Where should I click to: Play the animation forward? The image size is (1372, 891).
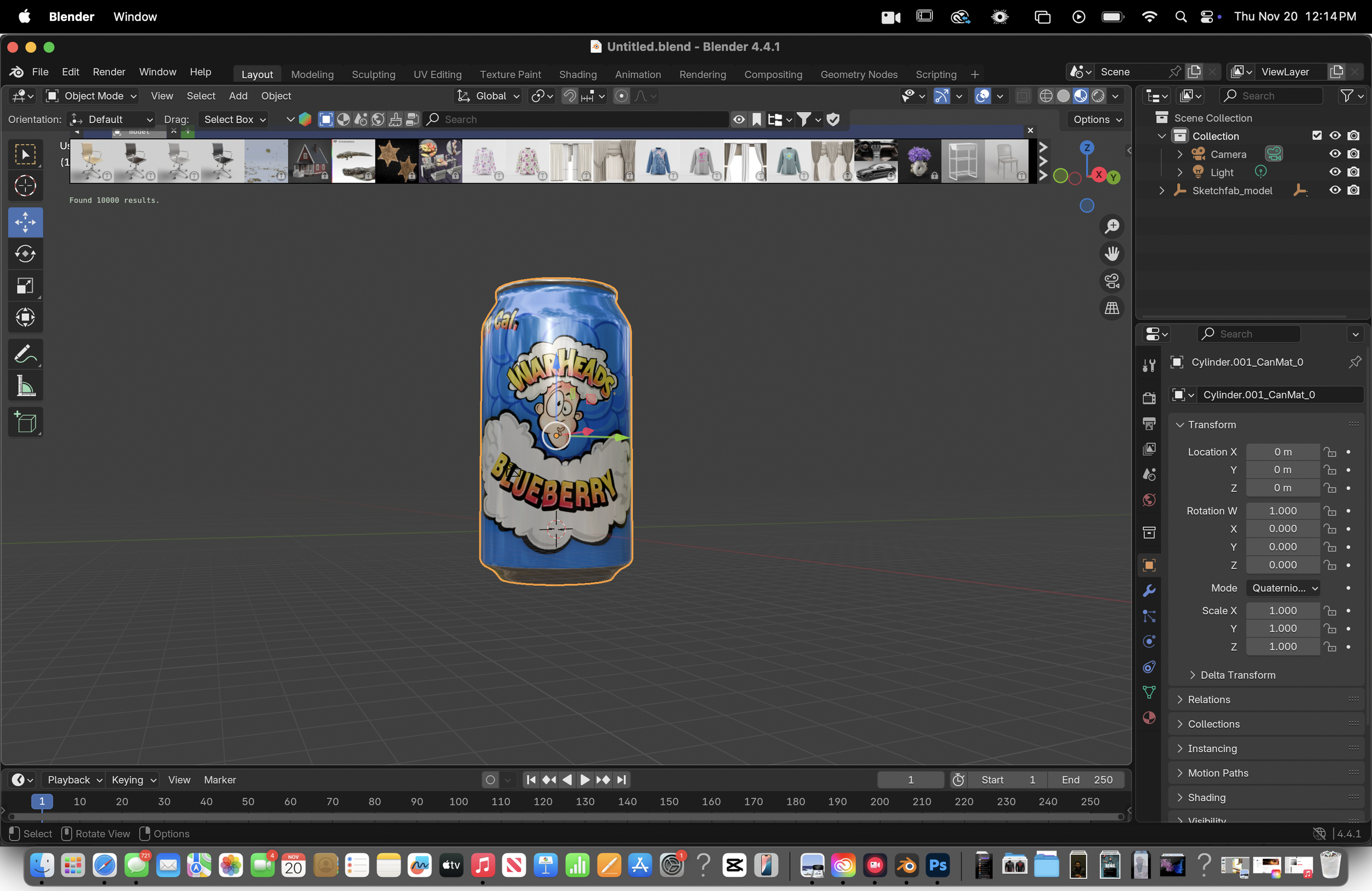pyautogui.click(x=584, y=780)
